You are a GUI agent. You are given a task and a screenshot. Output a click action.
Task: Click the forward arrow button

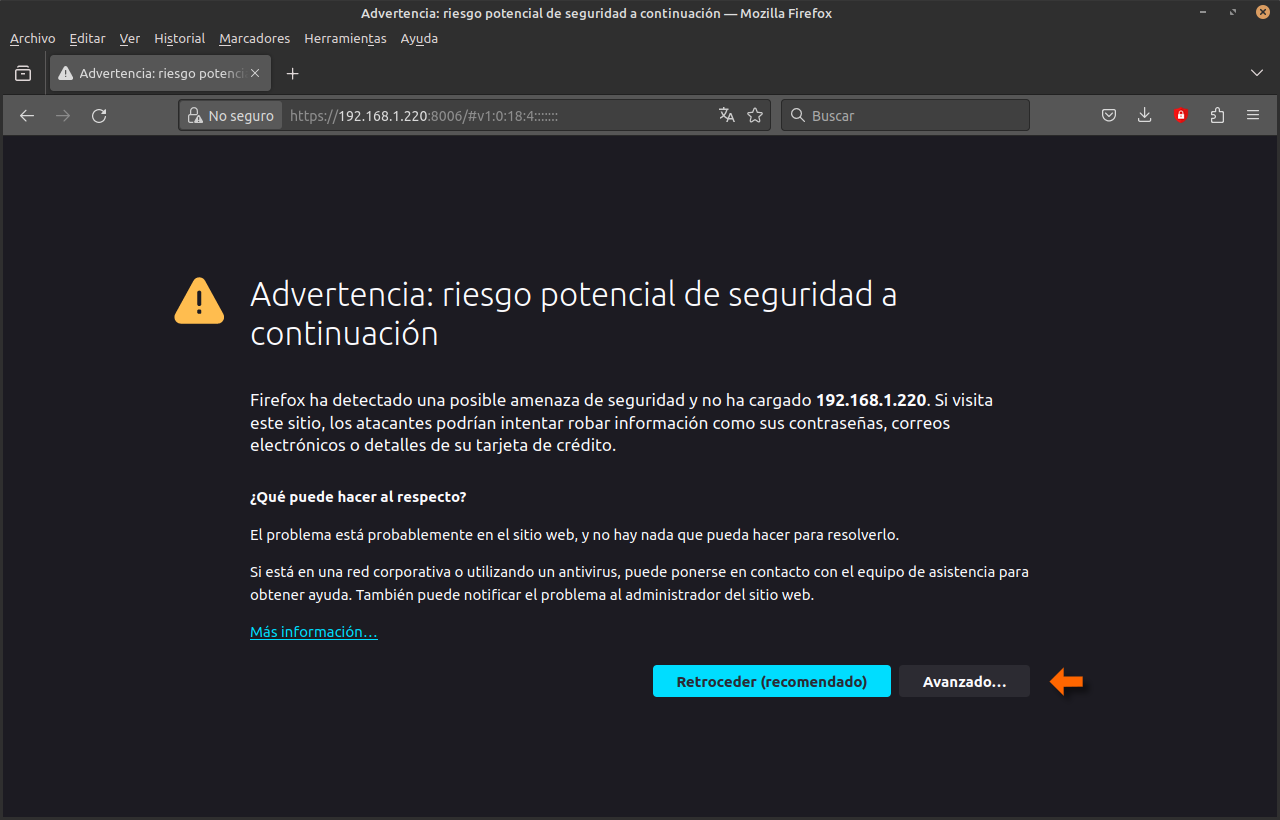click(x=63, y=116)
